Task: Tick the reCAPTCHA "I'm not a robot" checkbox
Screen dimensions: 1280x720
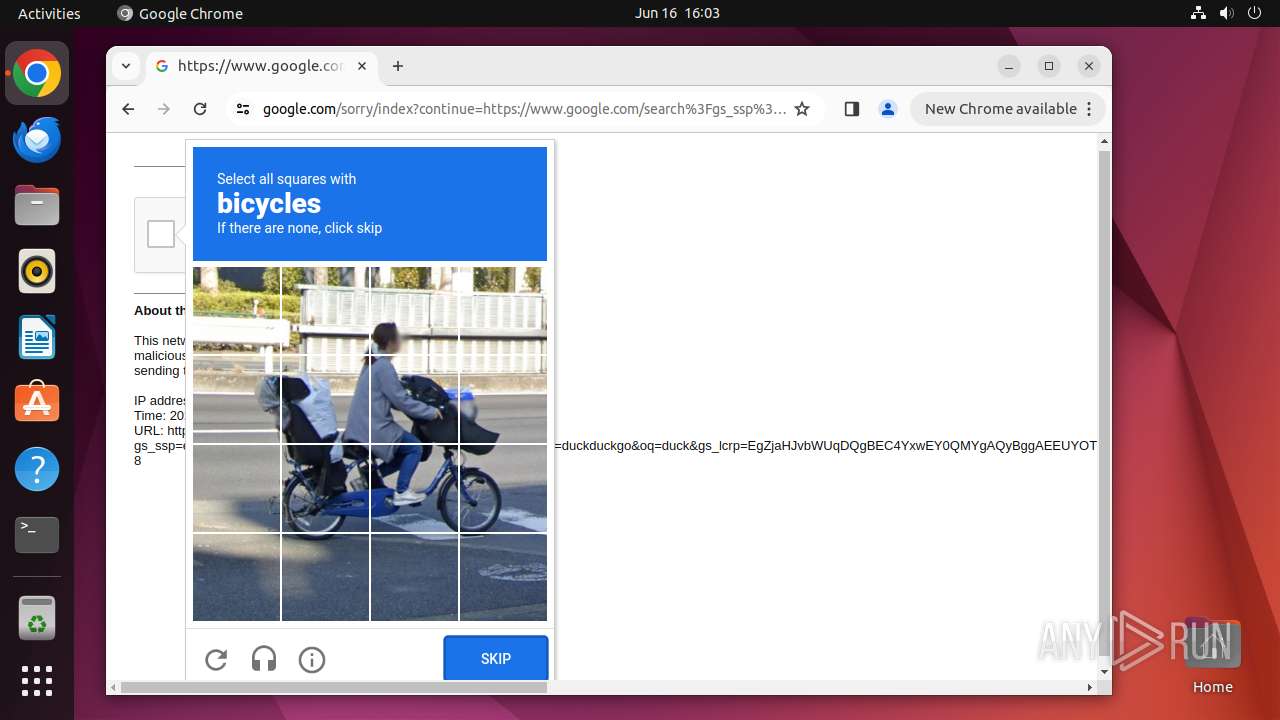Action: click(x=161, y=234)
